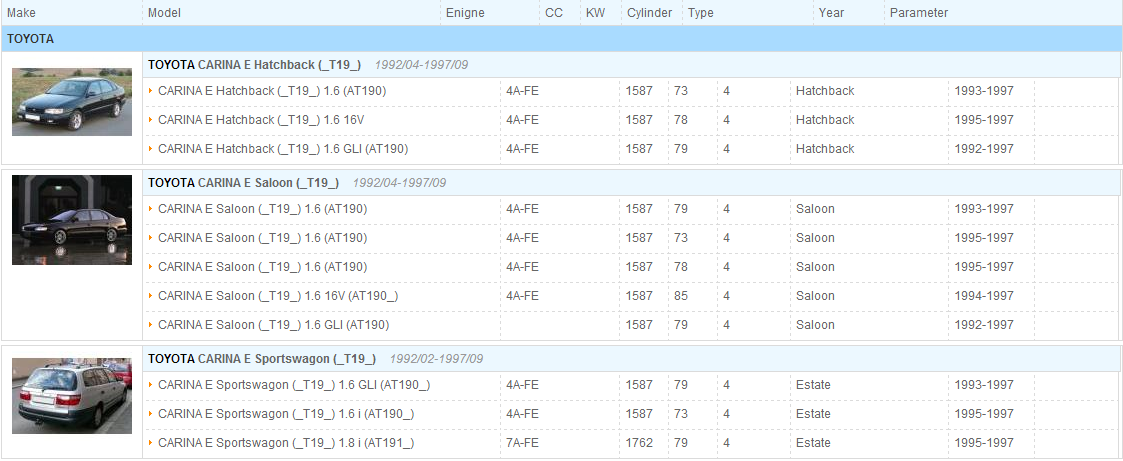The height and width of the screenshot is (461, 1123).
Task: Click the KW column header
Action: point(595,13)
